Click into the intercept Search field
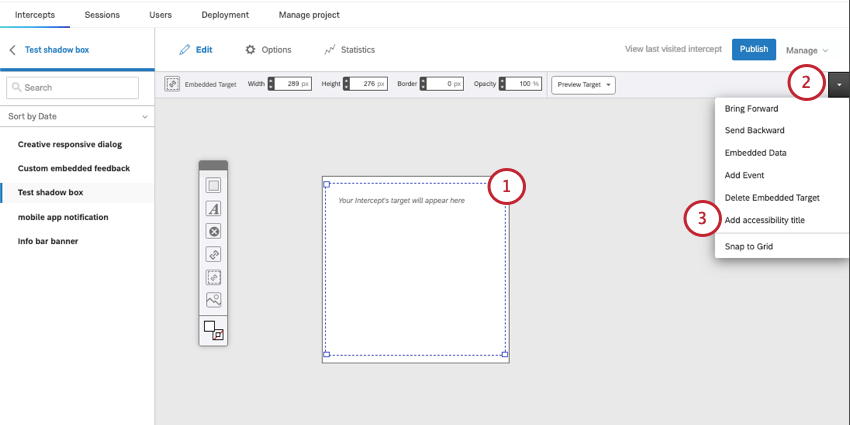850x425 pixels. (x=73, y=88)
